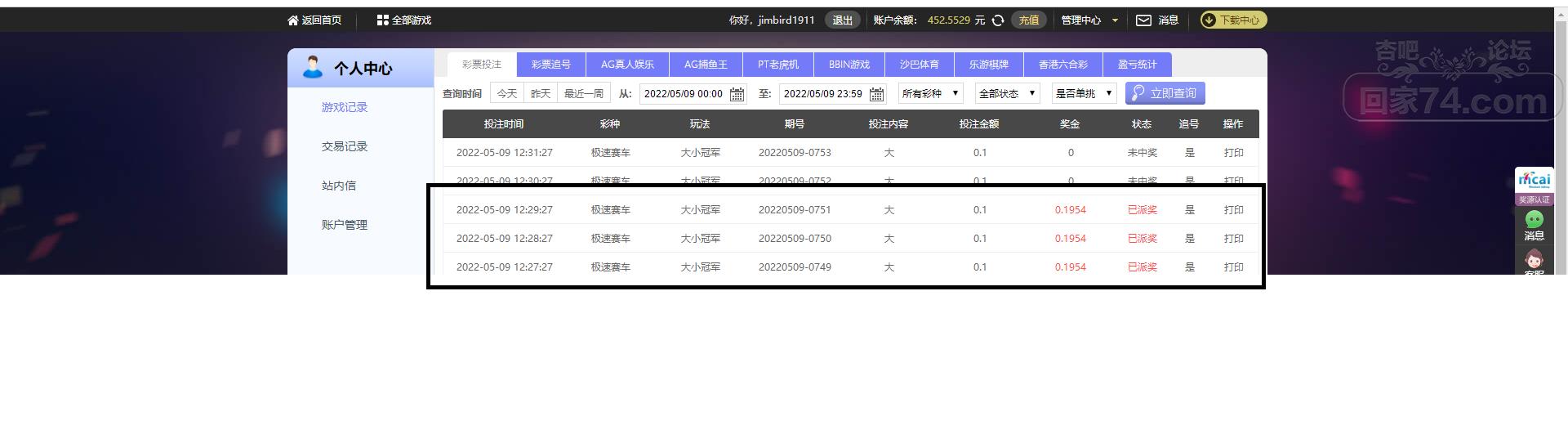Open 交易记录 in the sidebar

(345, 146)
